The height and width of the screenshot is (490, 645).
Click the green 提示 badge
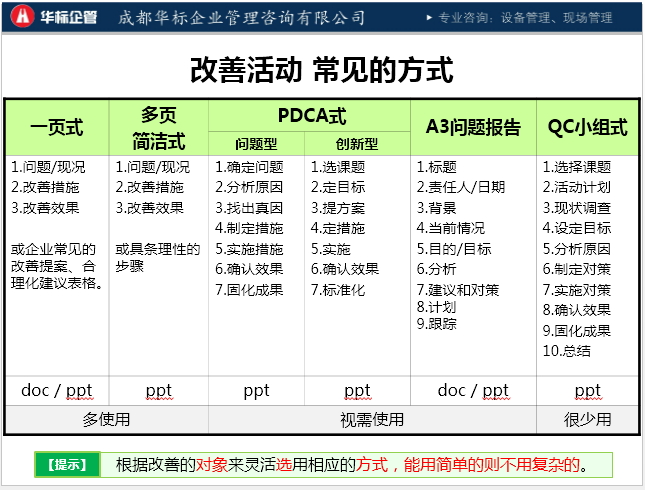(69, 464)
